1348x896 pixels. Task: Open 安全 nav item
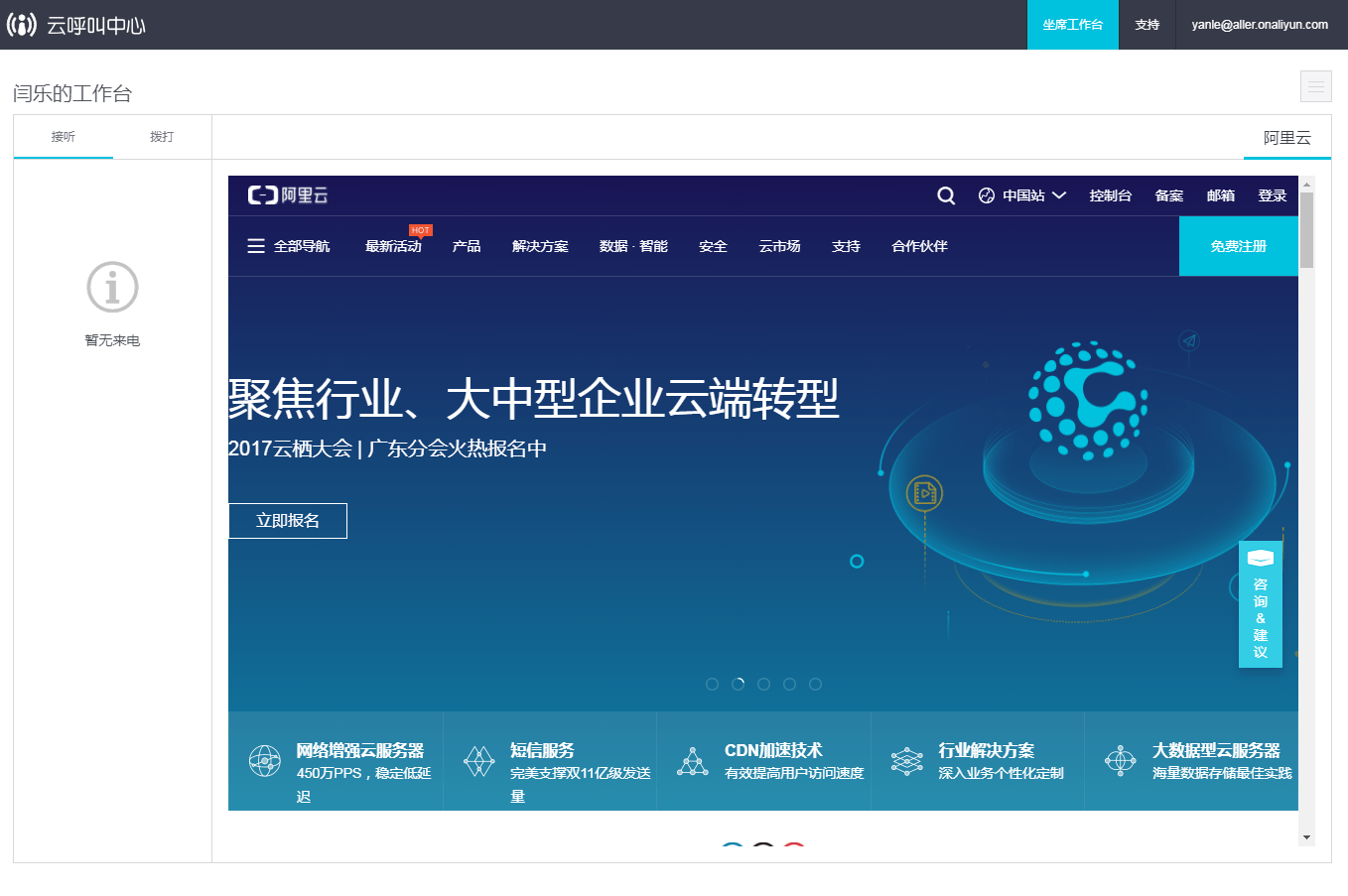coord(713,246)
